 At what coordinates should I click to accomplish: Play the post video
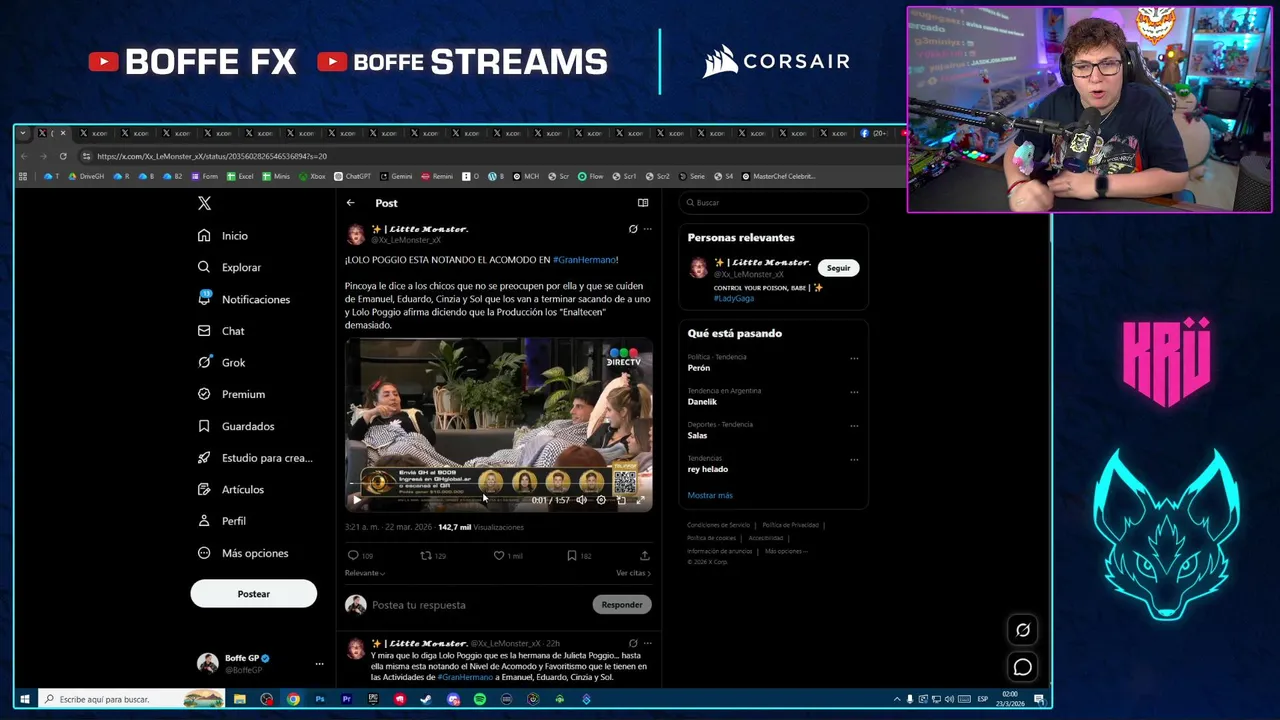(357, 500)
